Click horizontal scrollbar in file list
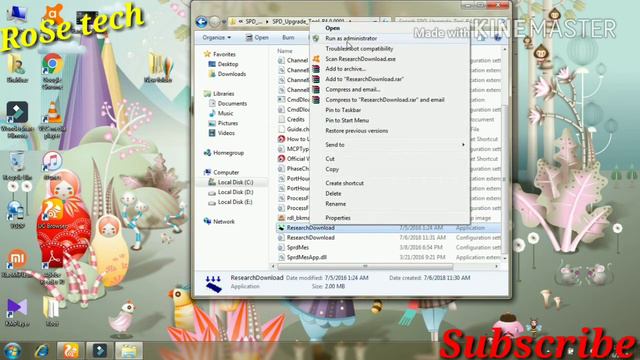Screen dimensions: 640x360 (365, 267)
